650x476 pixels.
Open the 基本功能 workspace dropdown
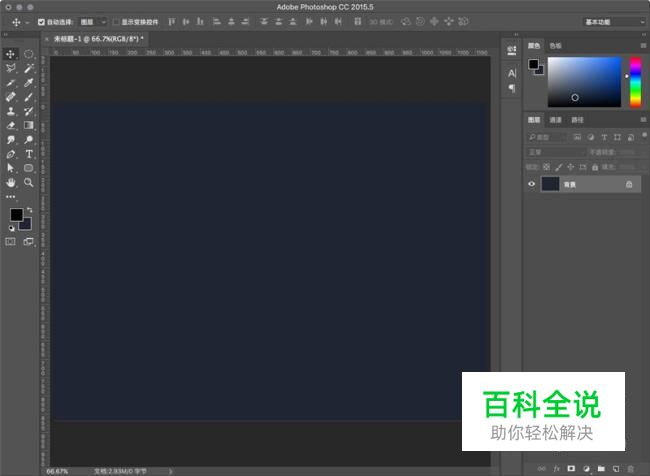click(614, 22)
